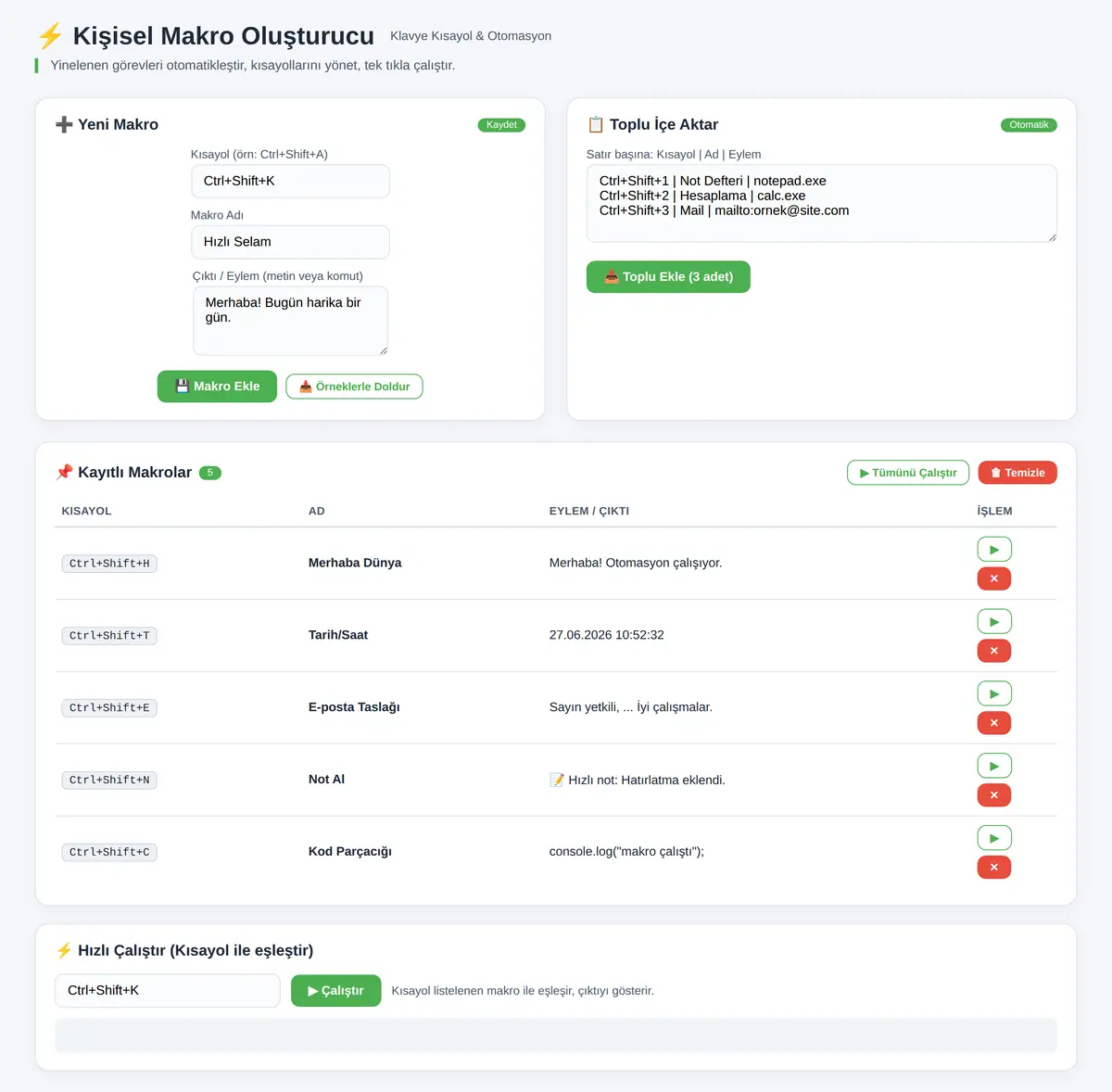Click the 'Sayın yetkili' output cell
Screen dimensions: 1112x1092
(631, 707)
